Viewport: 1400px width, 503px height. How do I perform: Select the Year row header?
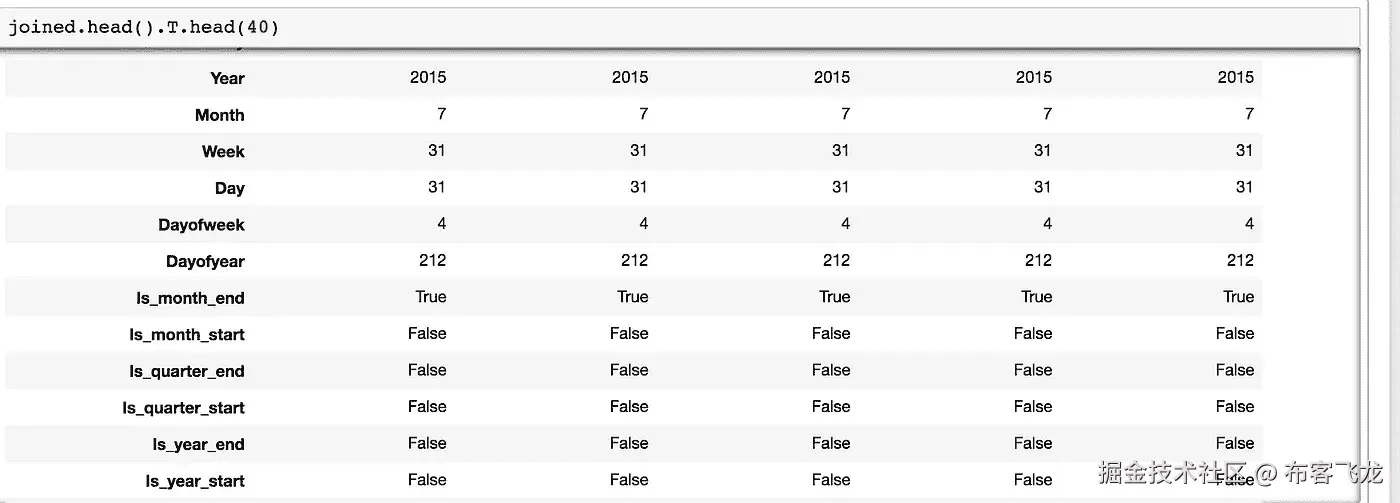point(227,78)
